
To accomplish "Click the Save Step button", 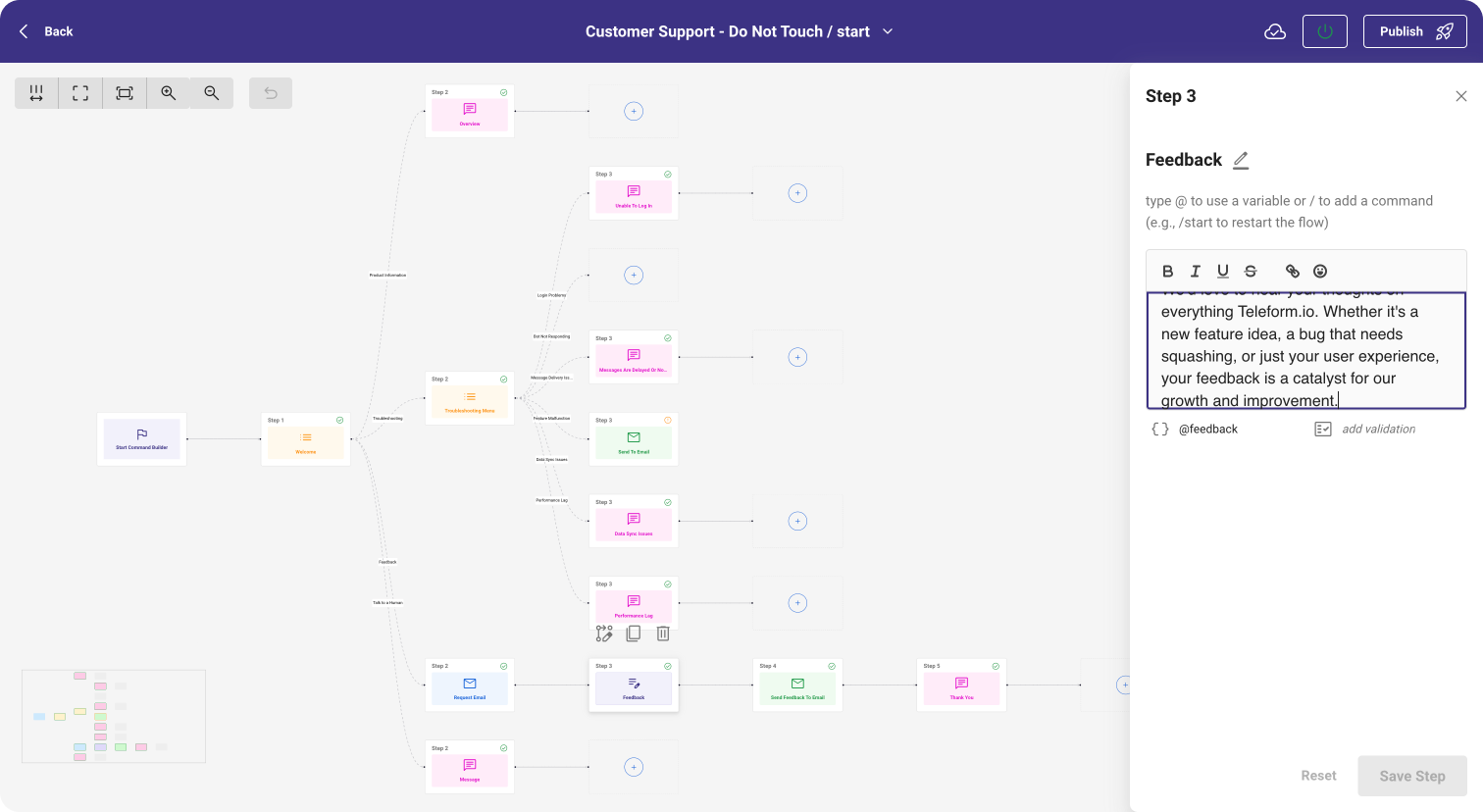I will (x=1412, y=776).
